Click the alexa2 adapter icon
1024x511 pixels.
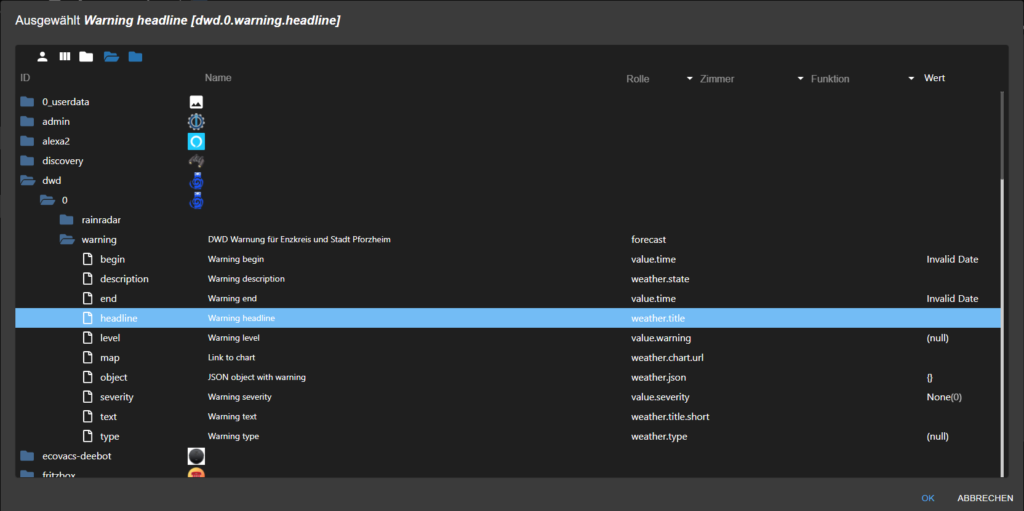tap(196, 141)
